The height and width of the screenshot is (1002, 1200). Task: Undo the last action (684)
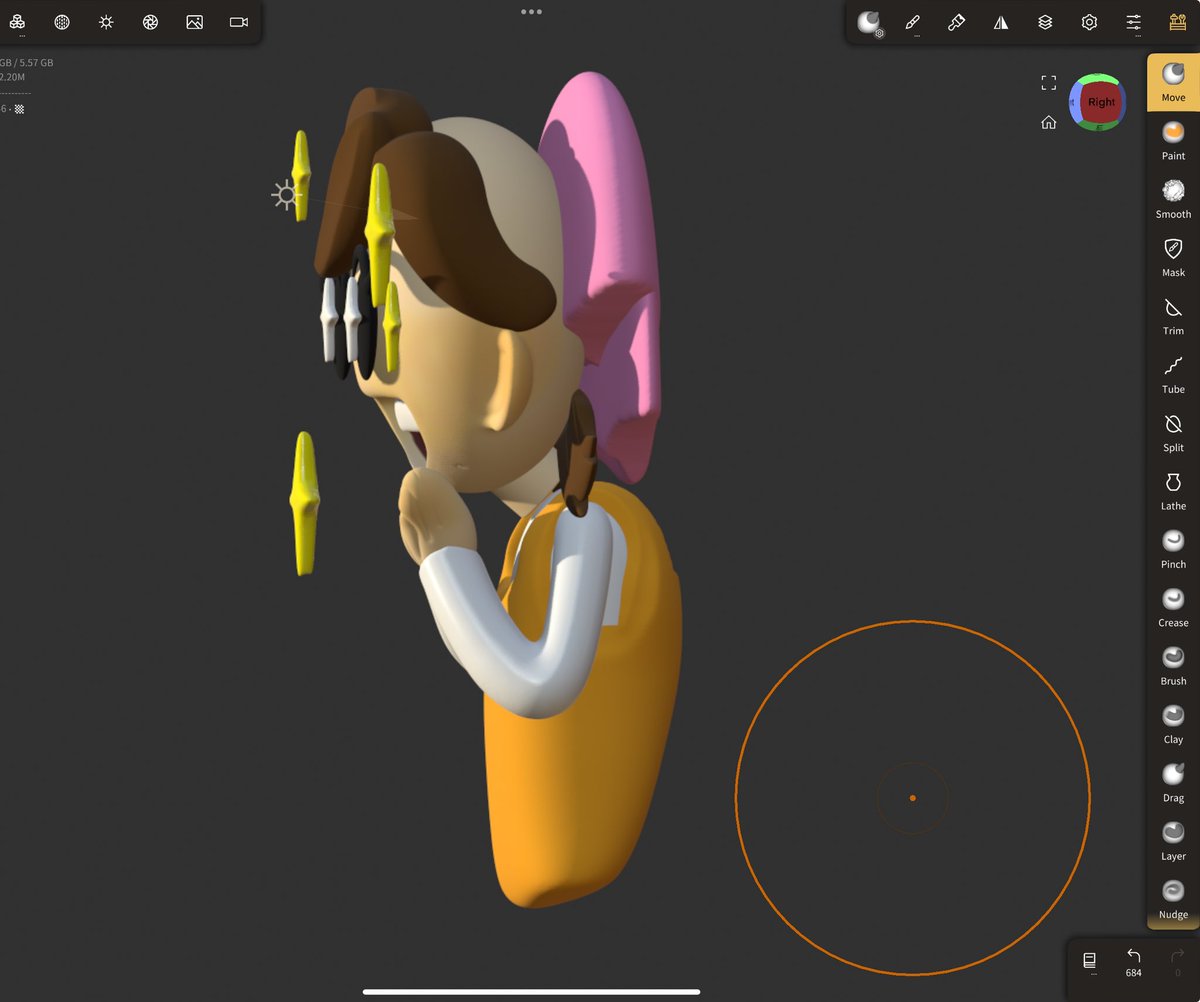[x=1133, y=962]
